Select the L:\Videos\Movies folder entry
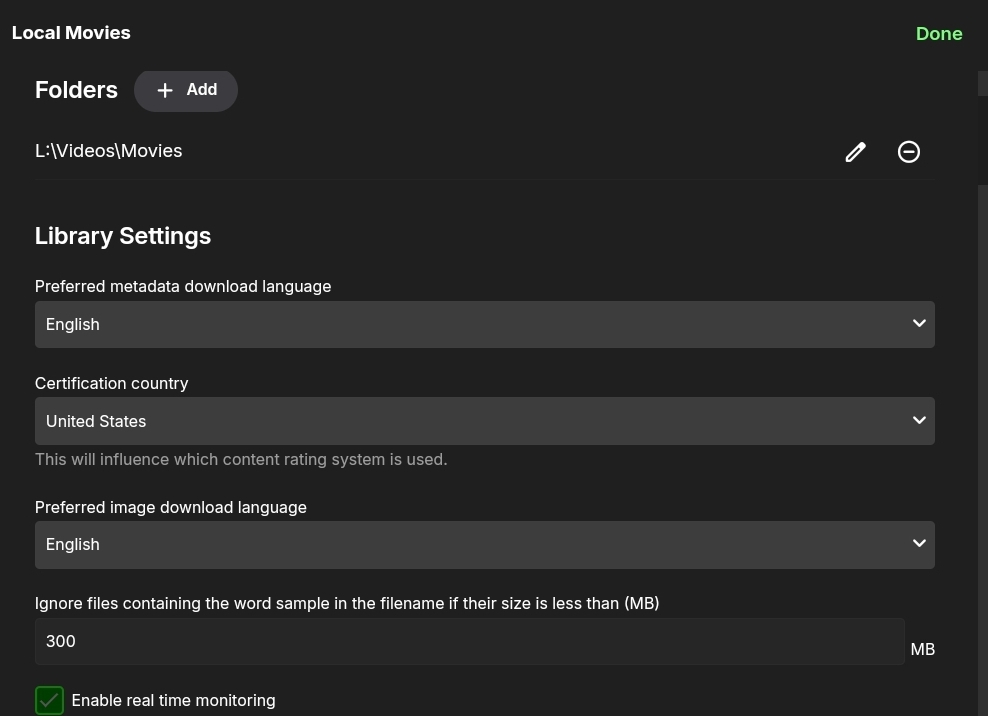This screenshot has height=716, width=988. coord(109,151)
